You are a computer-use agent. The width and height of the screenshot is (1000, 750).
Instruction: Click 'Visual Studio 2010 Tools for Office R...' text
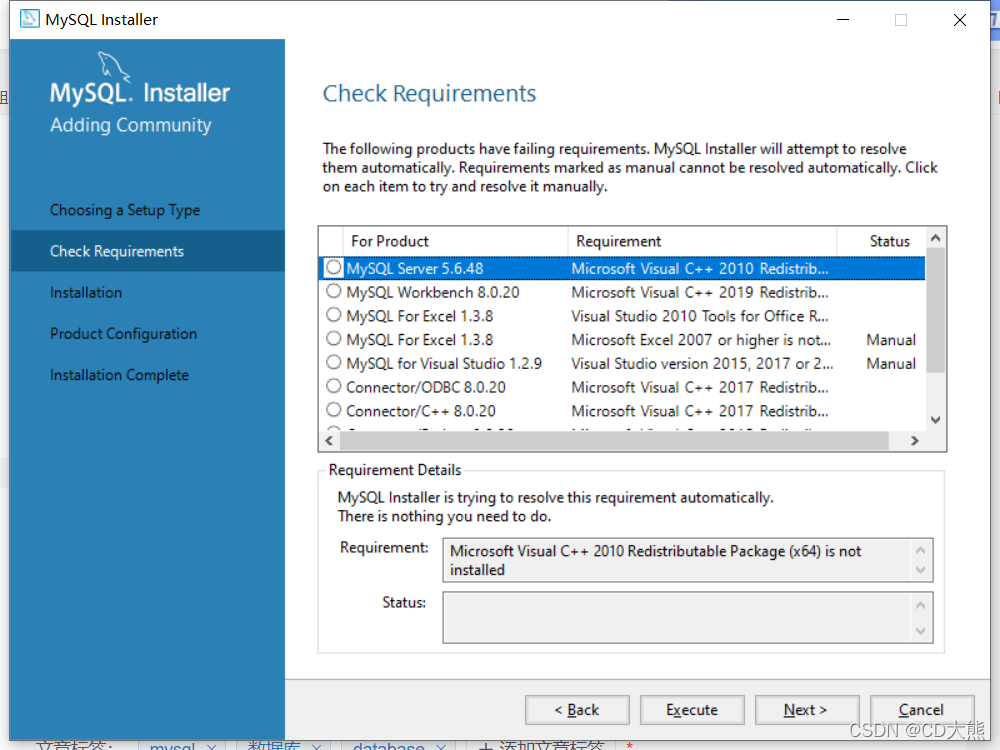700,316
